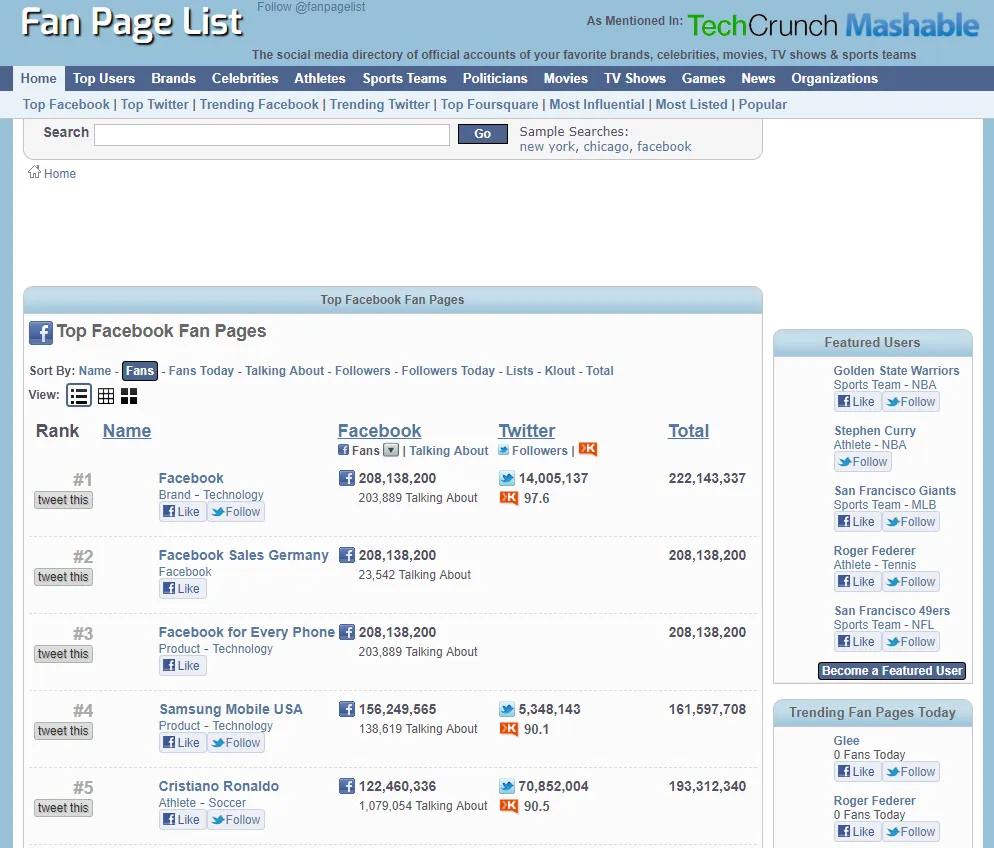Image resolution: width=994 pixels, height=848 pixels.
Task: Switch to the large tiles view icon
Action: 129,396
